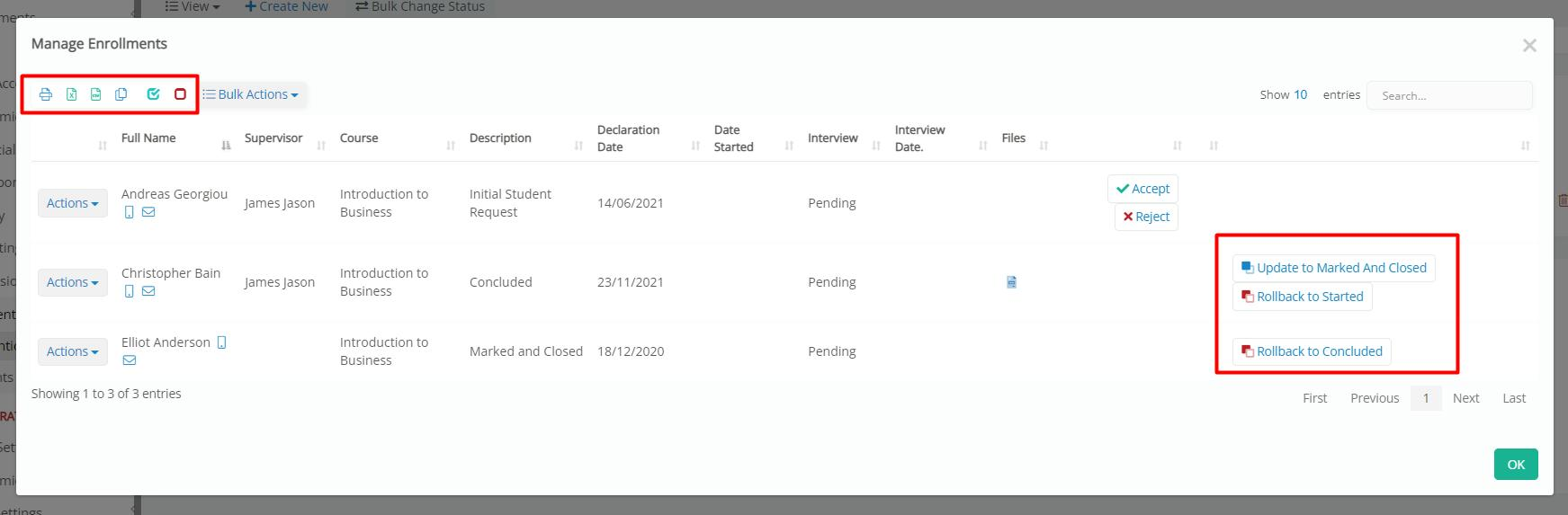The width and height of the screenshot is (1568, 515).
Task: Click the name Christopher Bain
Action: (171, 273)
